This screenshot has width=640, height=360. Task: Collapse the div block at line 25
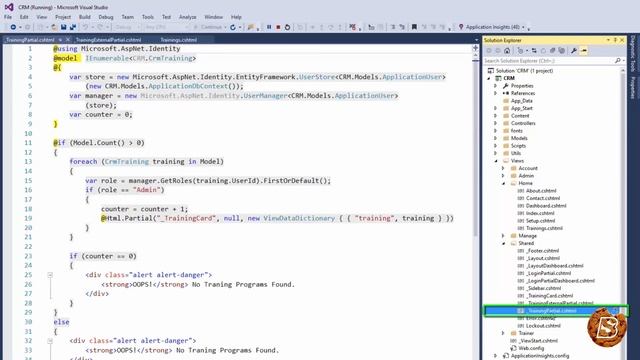click(50, 275)
